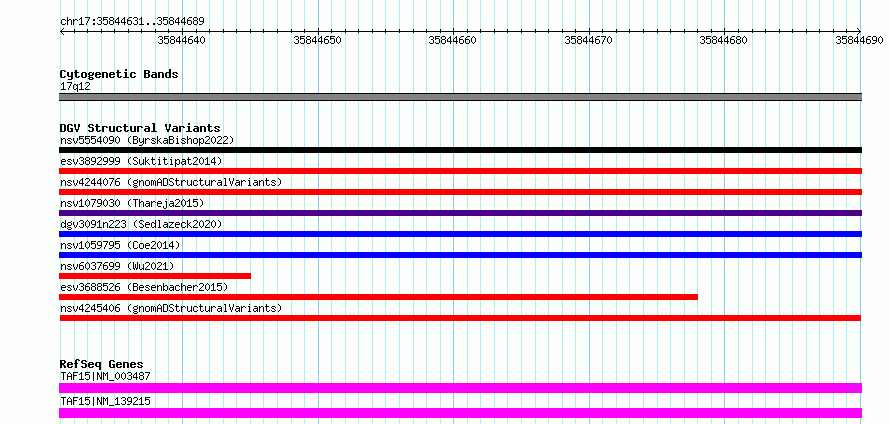
Task: Click the magenta TAF15|NM_003487 gene bar
Action: [x=460, y=388]
